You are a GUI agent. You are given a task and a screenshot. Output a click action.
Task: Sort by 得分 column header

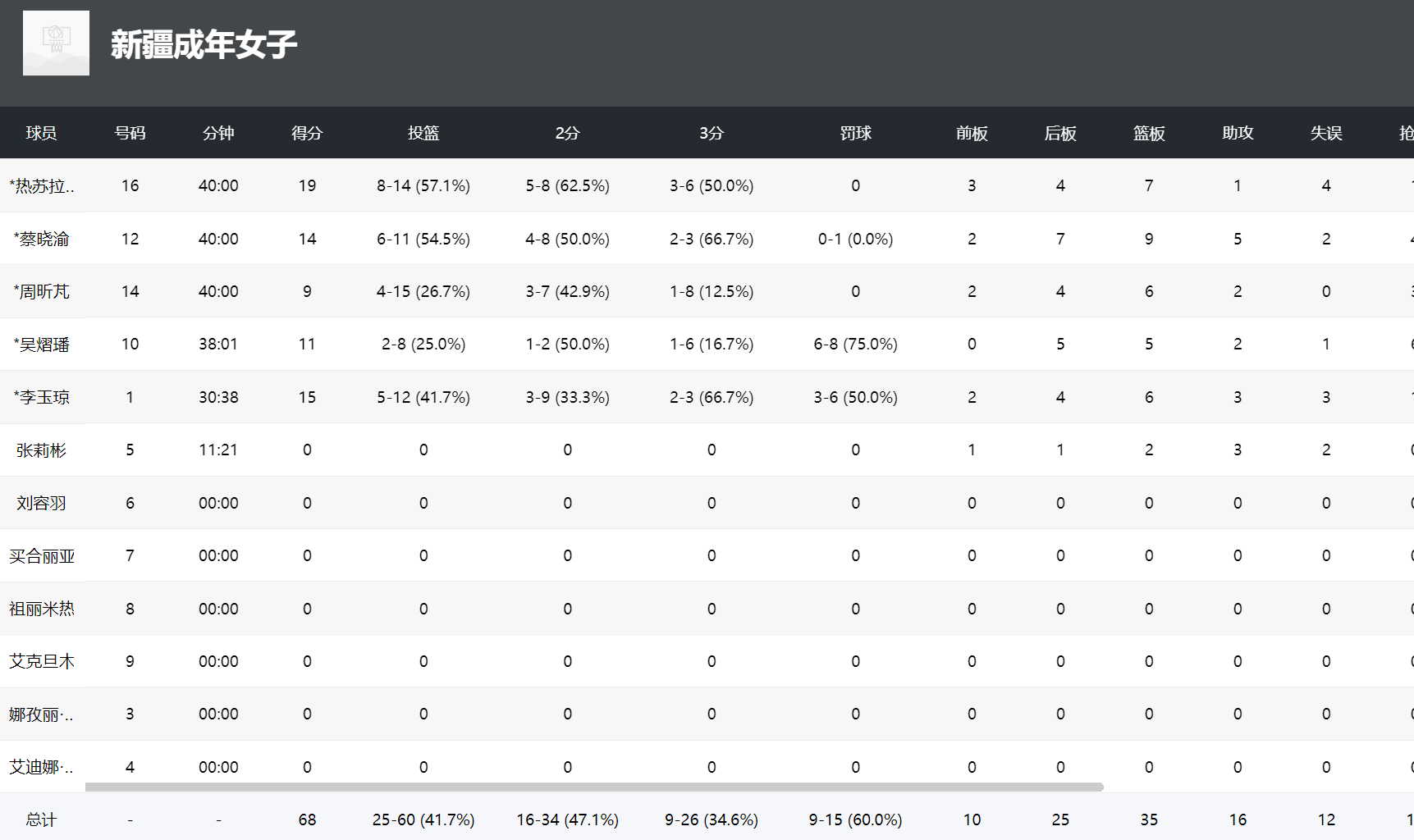[307, 133]
